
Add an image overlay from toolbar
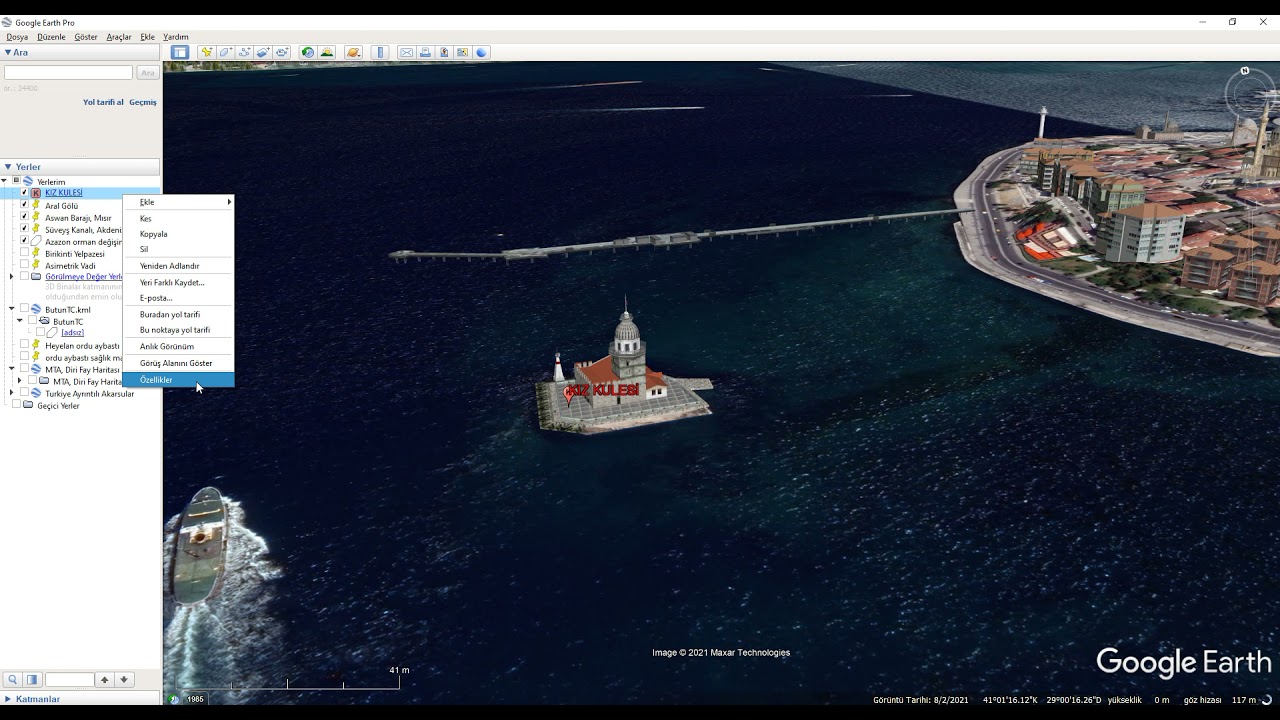point(263,52)
